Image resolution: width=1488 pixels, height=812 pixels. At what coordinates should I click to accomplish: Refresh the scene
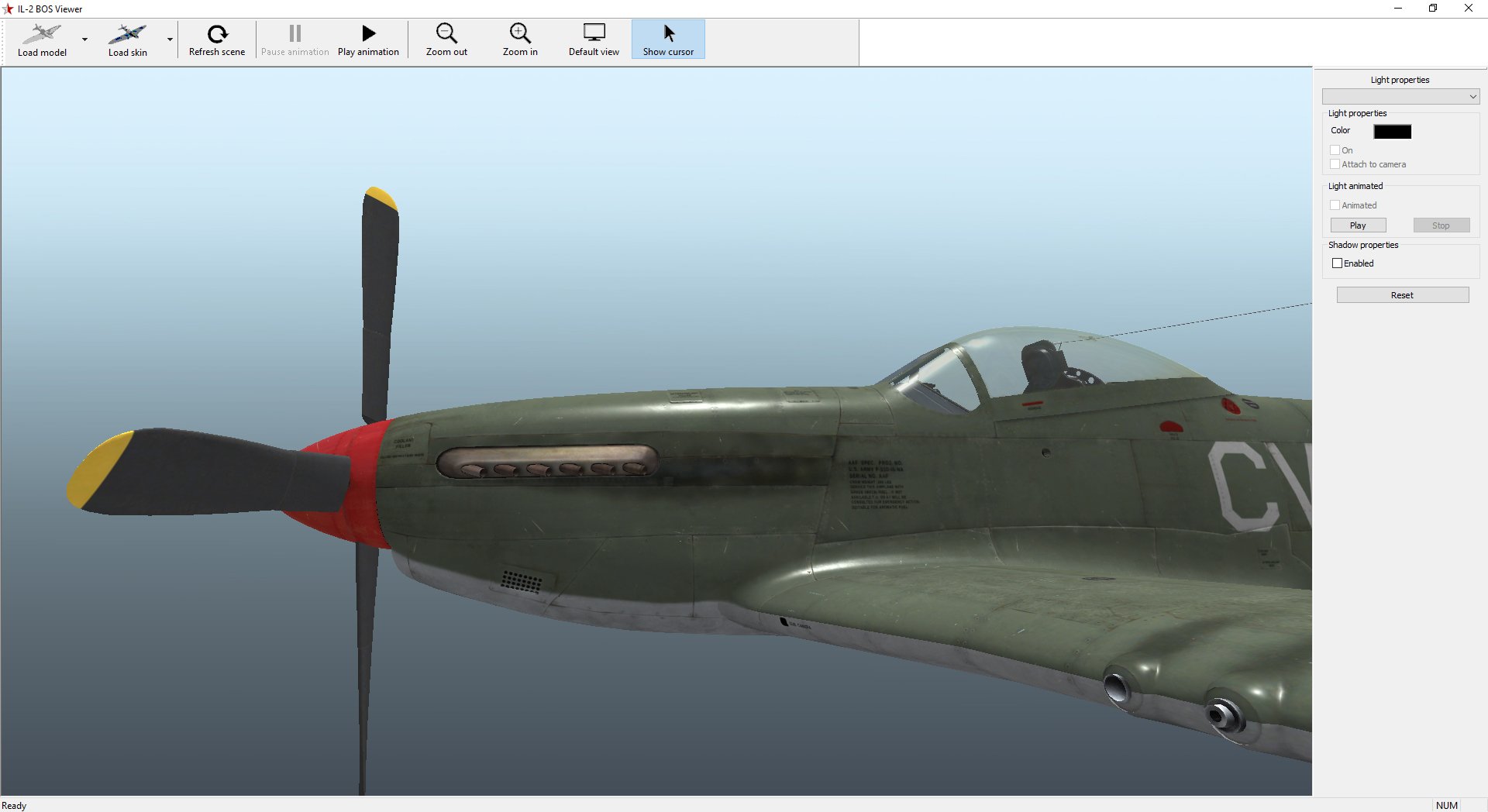pos(217,40)
